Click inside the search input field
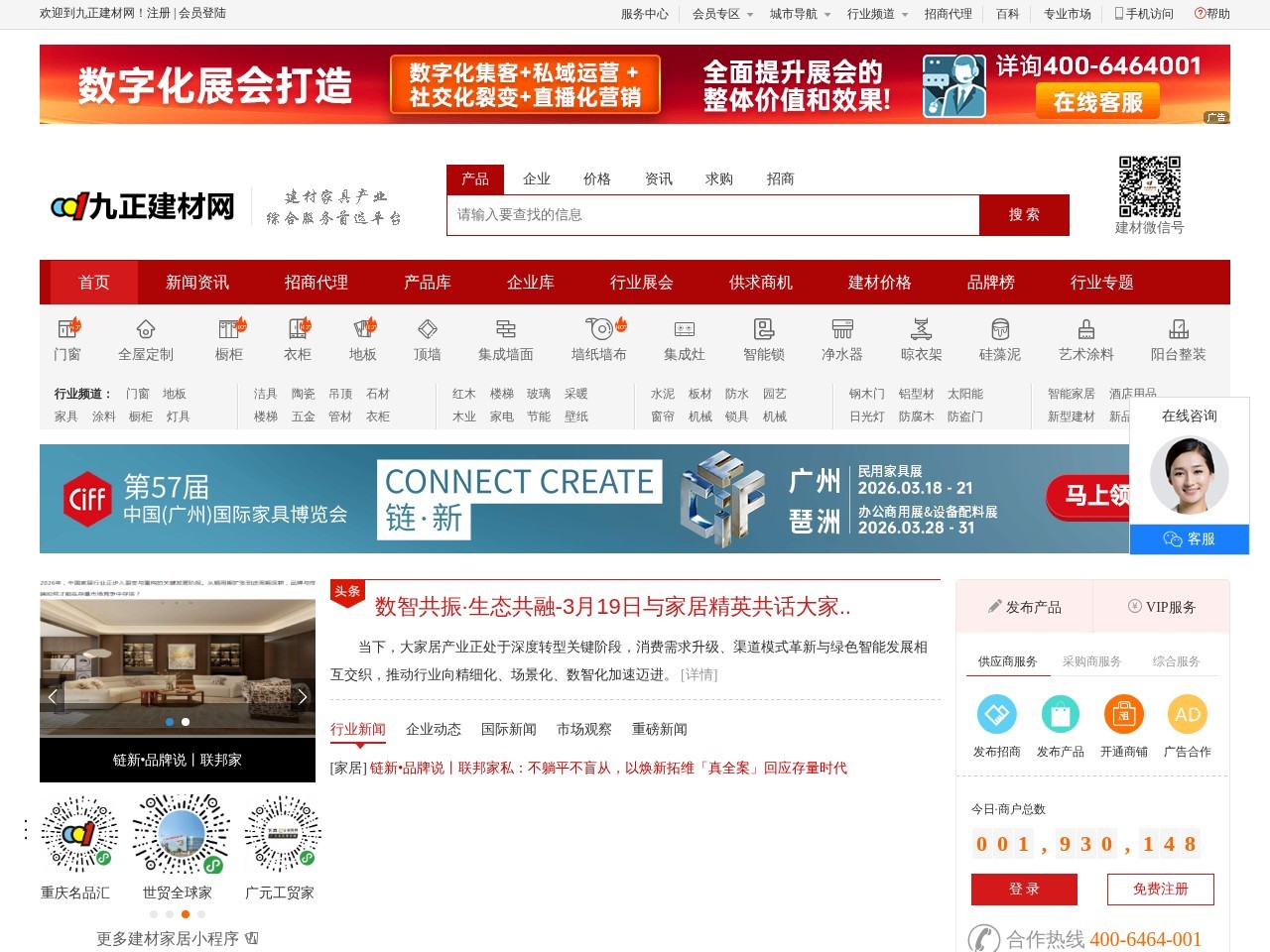The image size is (1270, 952). pos(710,215)
